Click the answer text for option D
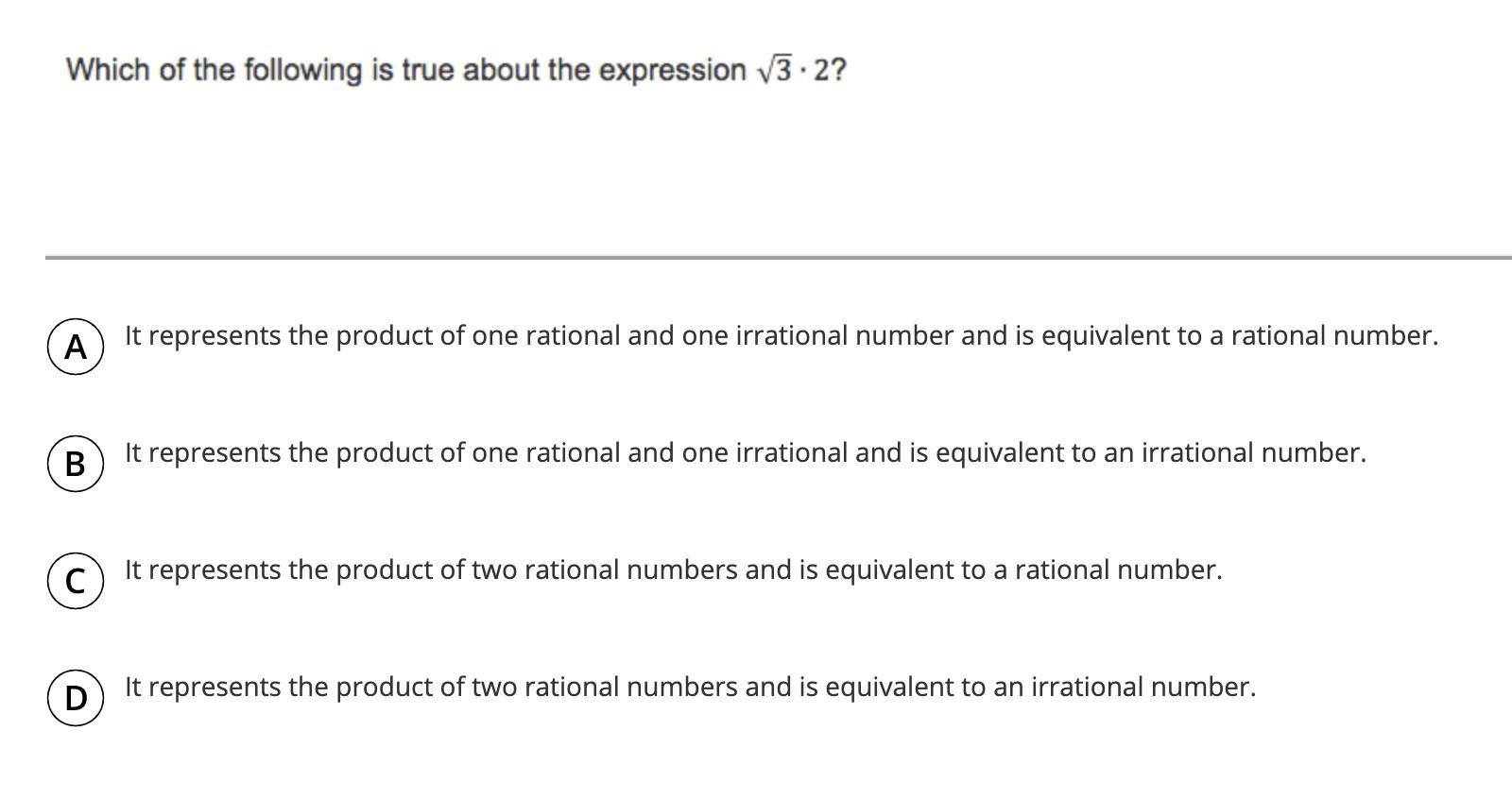 691,687
